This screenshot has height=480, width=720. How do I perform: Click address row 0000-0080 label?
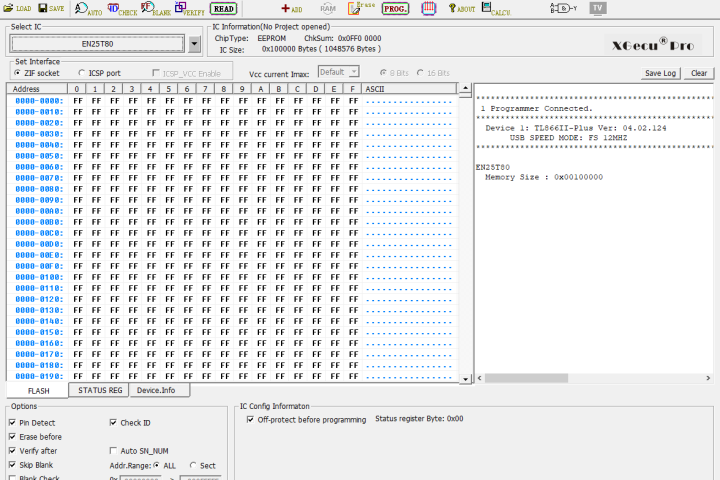coord(39,189)
